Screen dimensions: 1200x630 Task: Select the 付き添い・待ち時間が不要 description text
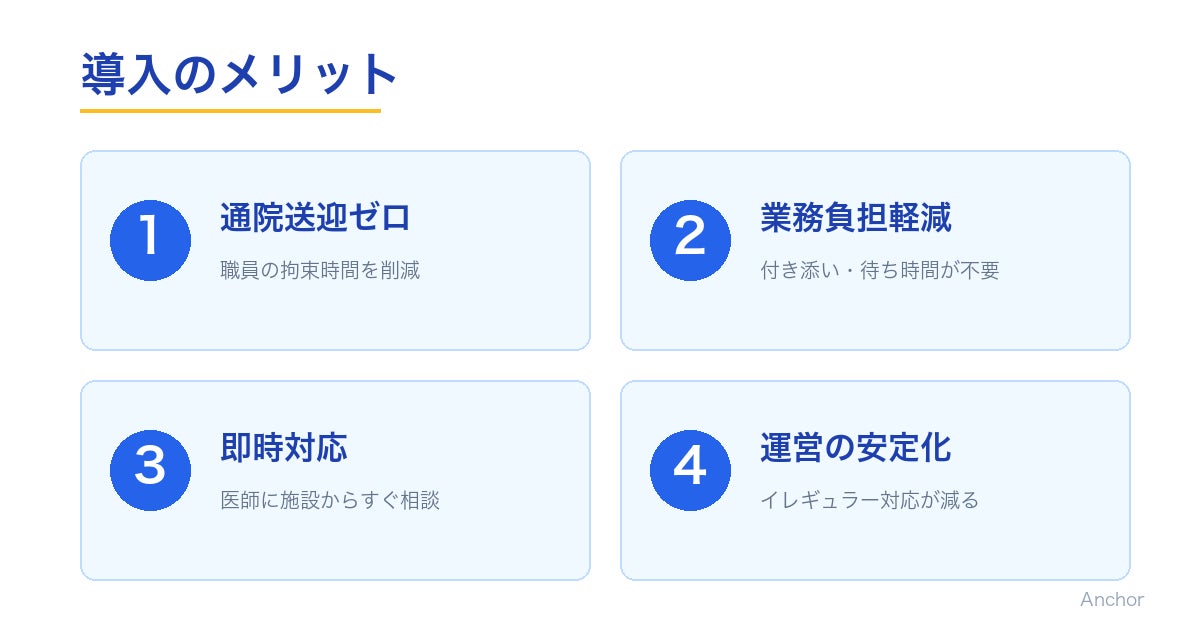(879, 270)
